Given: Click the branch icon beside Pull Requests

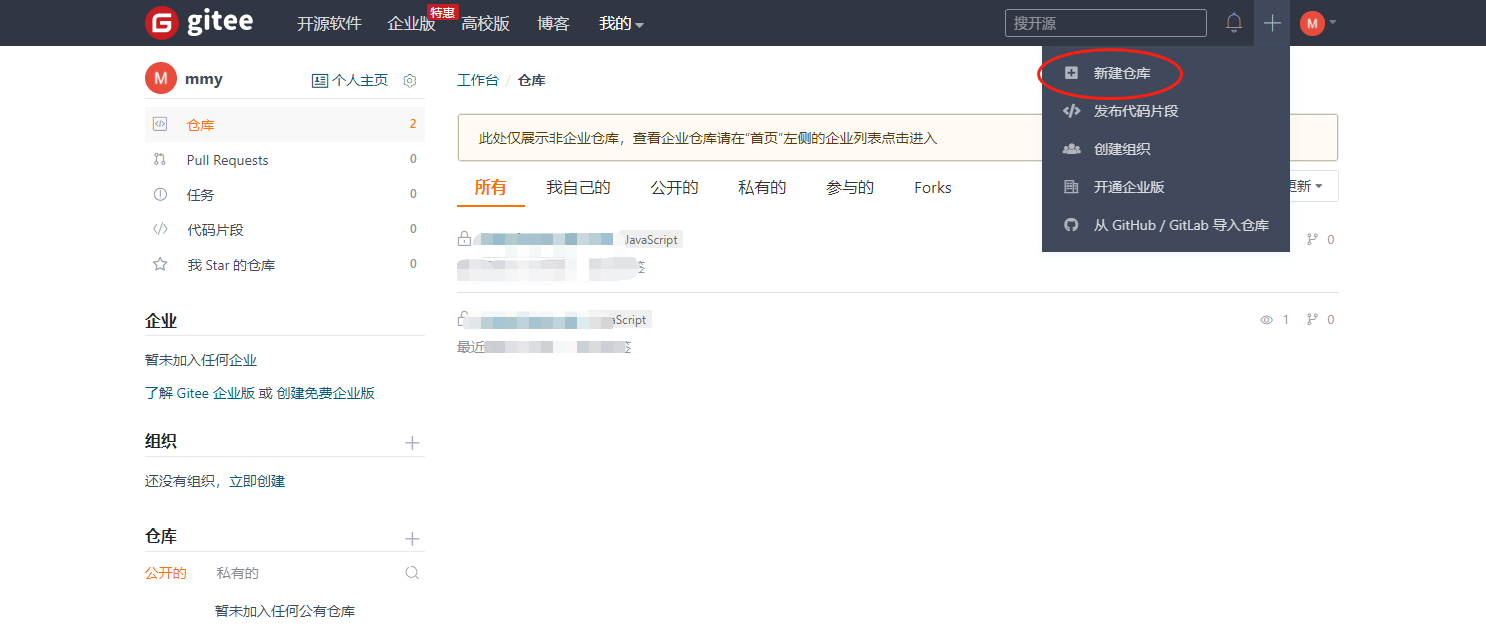Looking at the screenshot, I should (x=160, y=159).
